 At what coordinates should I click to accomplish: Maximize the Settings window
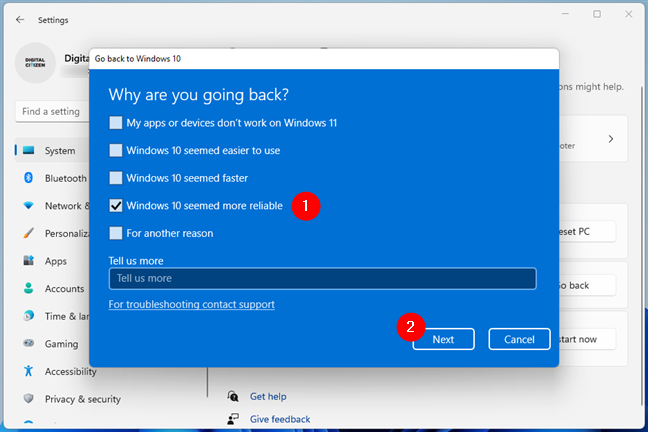point(597,14)
